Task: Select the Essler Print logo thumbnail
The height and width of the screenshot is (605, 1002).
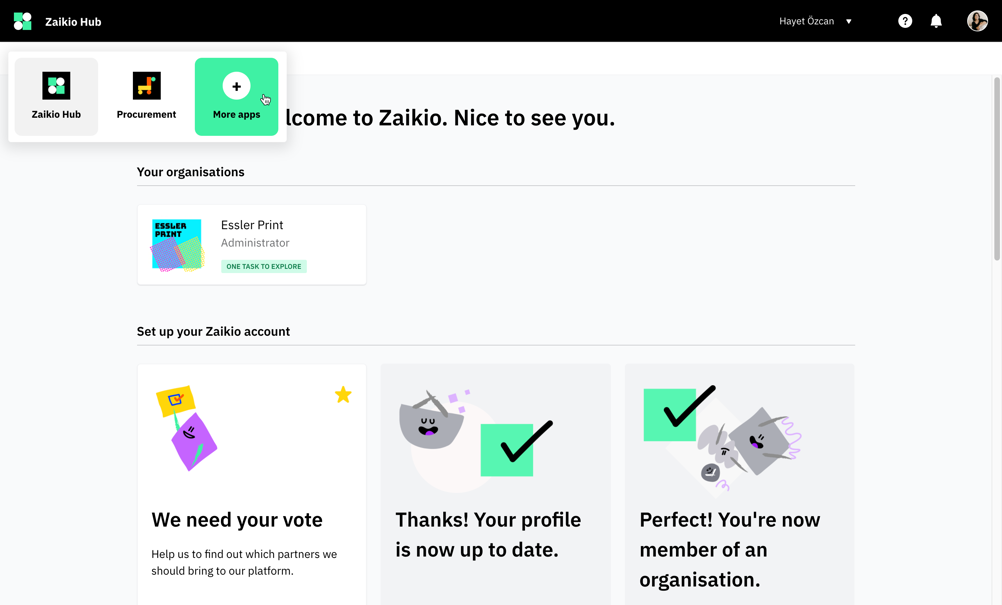Action: point(177,245)
